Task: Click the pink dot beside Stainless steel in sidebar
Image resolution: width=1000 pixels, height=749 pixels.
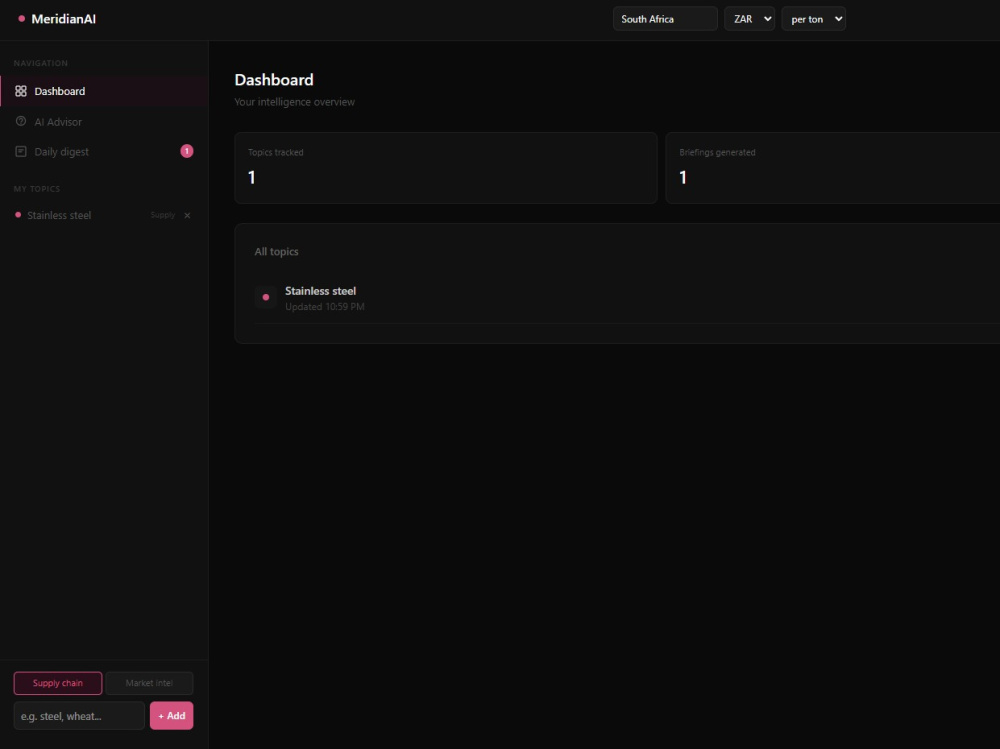Action: (18, 215)
